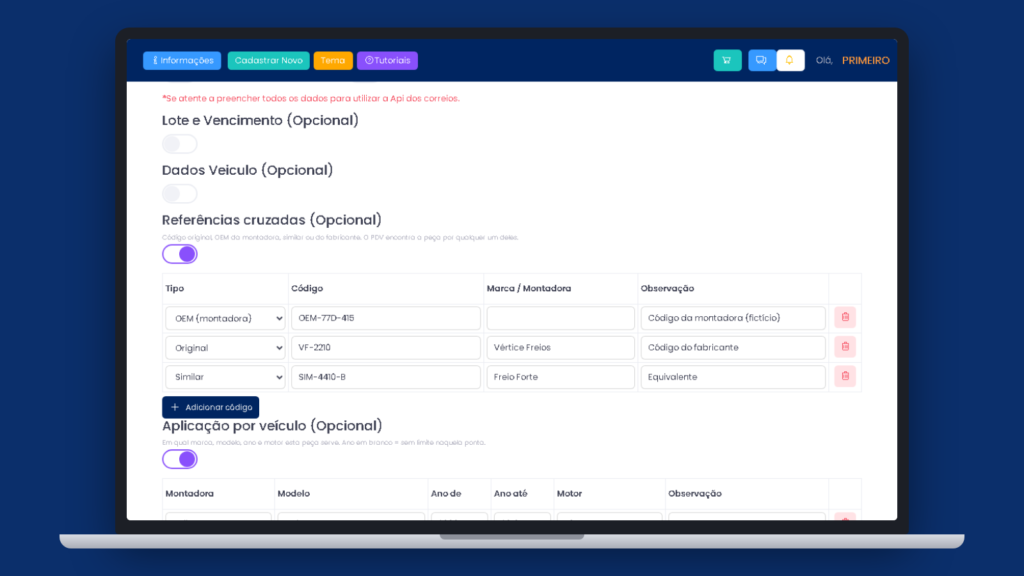Click the Aplicação por veículo (Opcional) heading
This screenshot has width=1024, height=576.
(x=272, y=426)
